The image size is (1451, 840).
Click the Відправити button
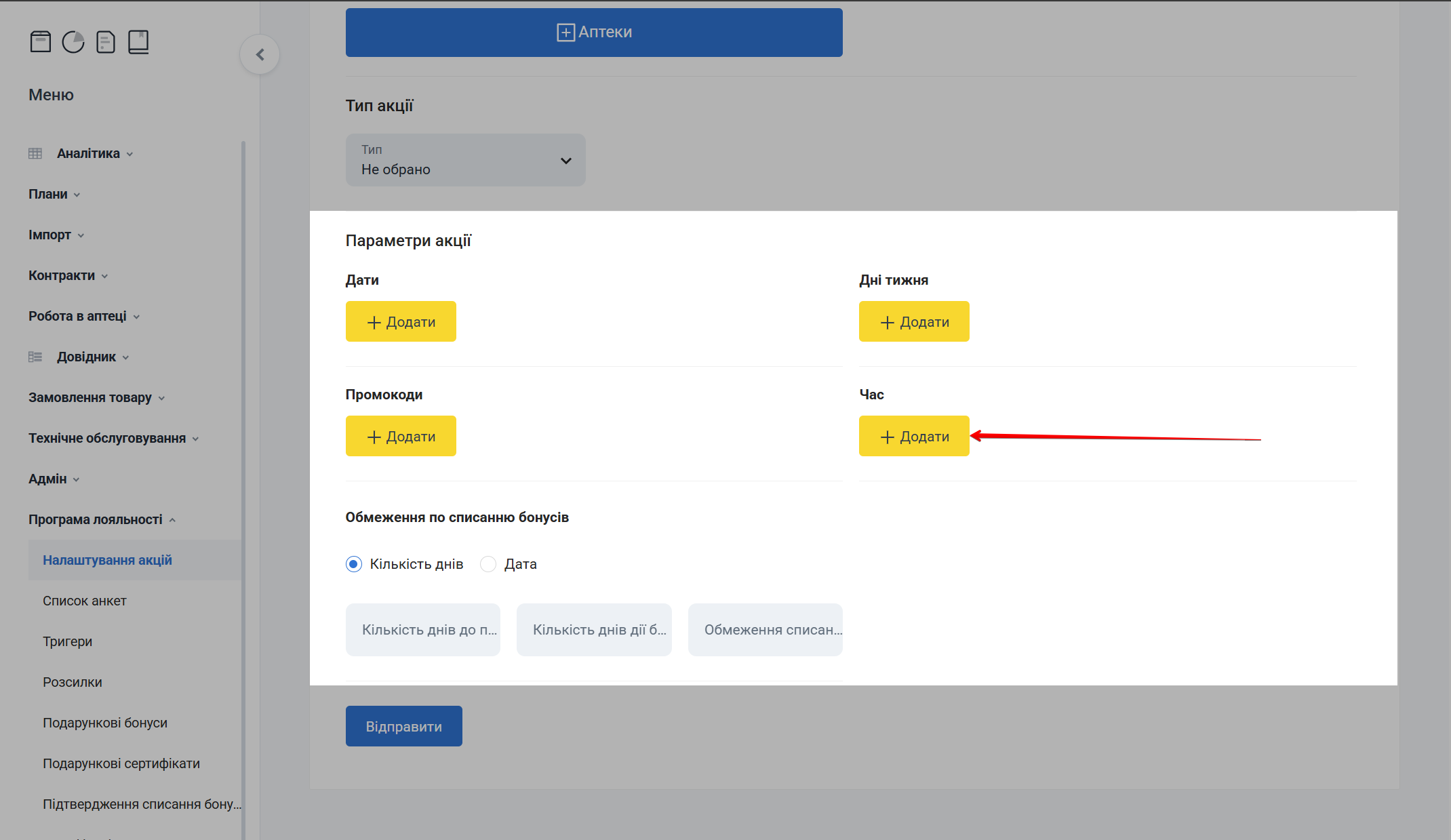click(x=403, y=725)
